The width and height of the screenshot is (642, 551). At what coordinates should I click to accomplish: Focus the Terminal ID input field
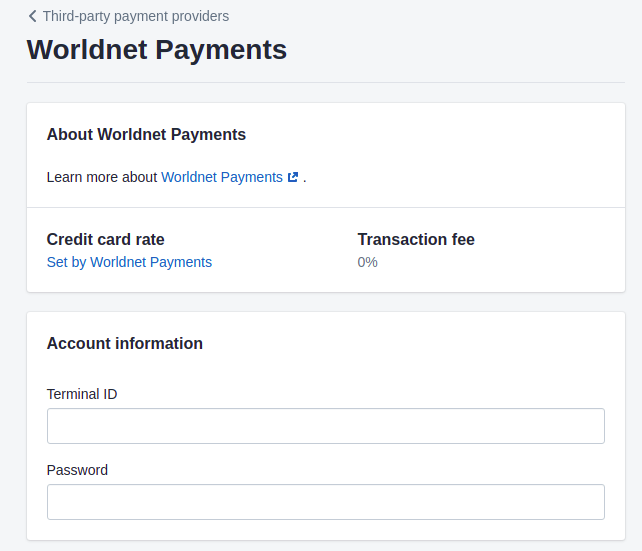click(326, 426)
